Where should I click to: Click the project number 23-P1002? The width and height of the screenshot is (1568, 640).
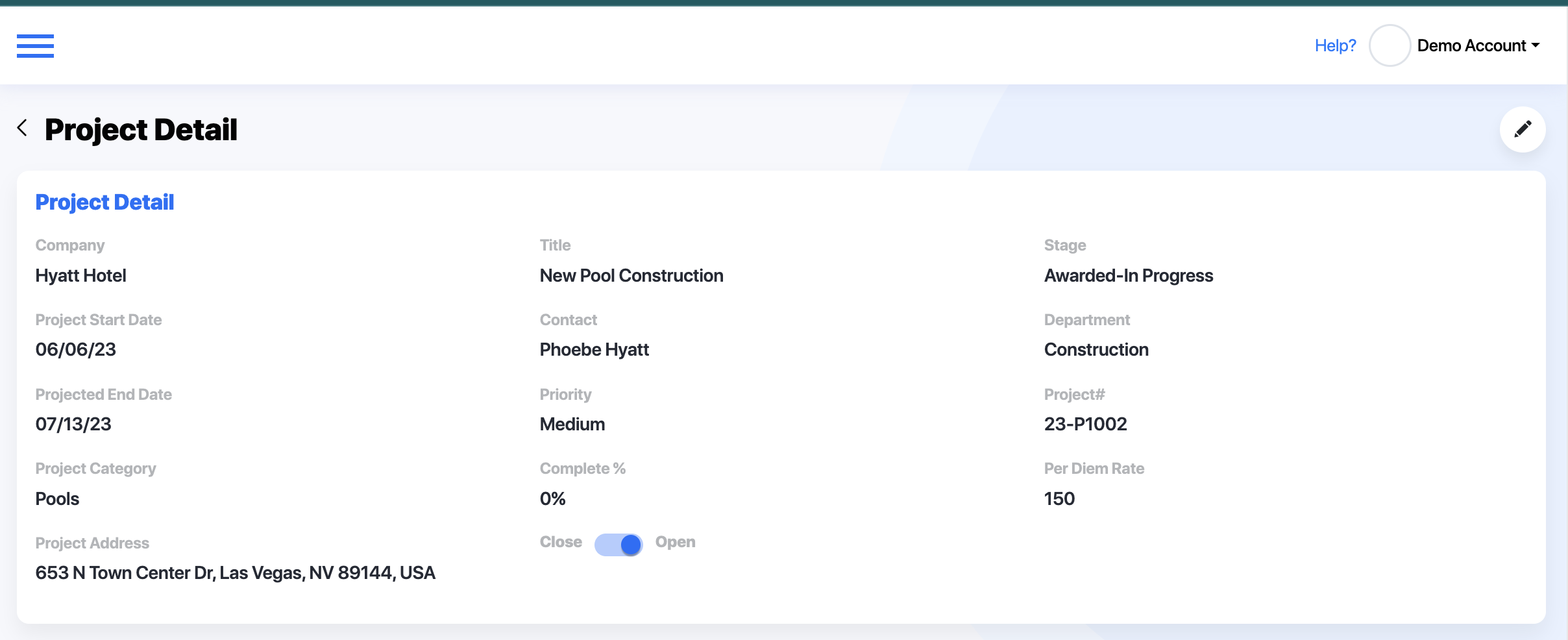1086,425
